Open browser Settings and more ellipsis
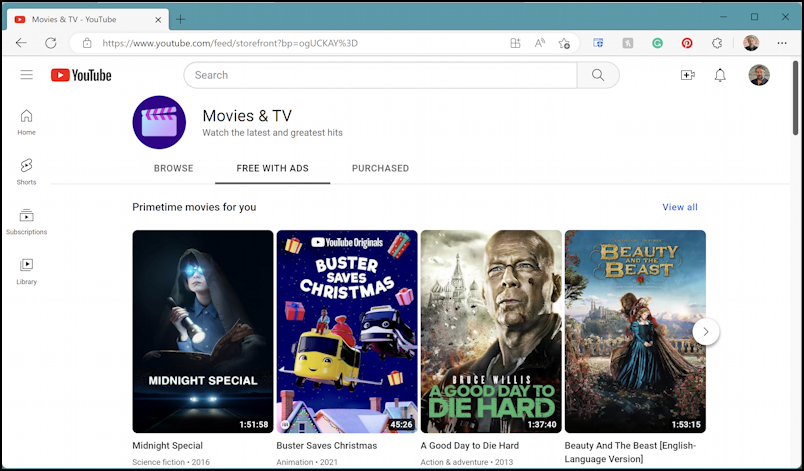The width and height of the screenshot is (804, 471). (781, 43)
